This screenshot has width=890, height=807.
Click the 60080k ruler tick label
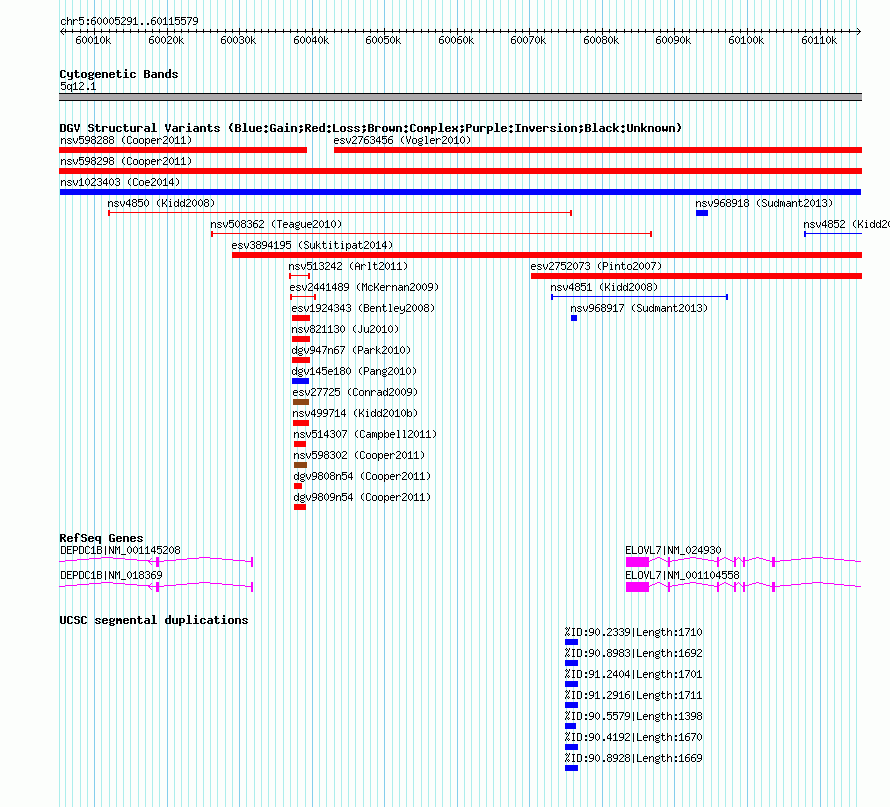point(601,40)
